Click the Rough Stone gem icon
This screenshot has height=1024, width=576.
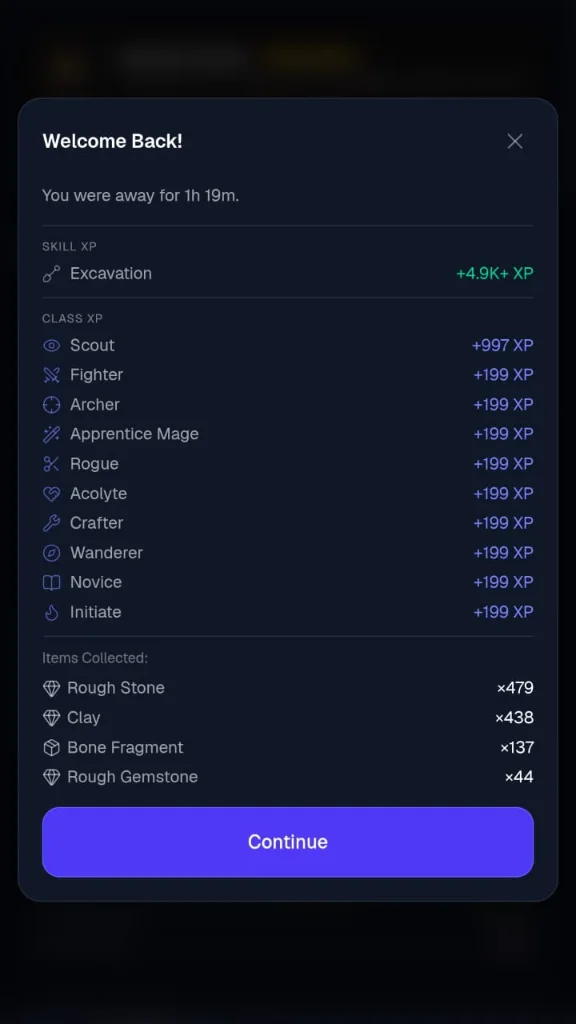52,688
